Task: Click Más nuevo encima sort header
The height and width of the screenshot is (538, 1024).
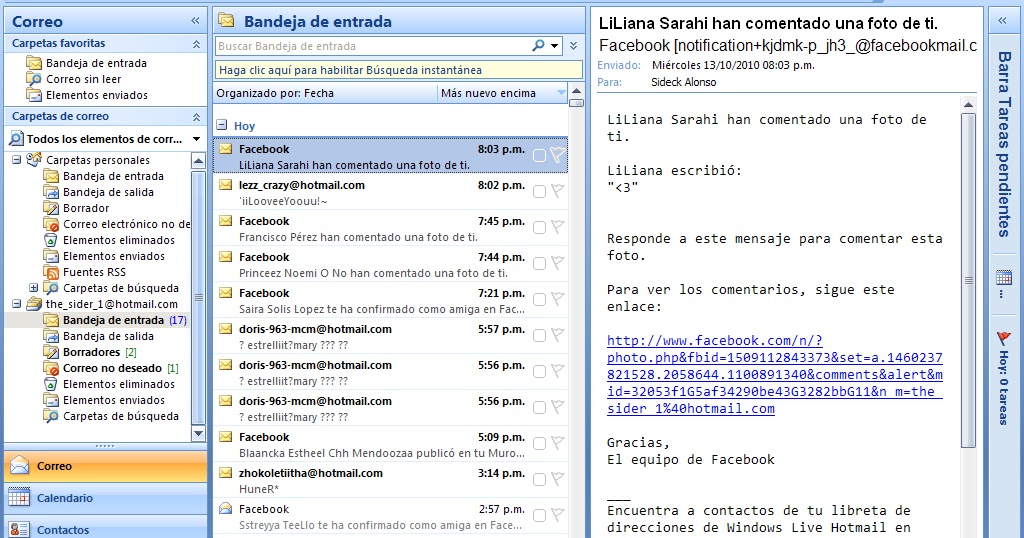Action: tap(502, 93)
